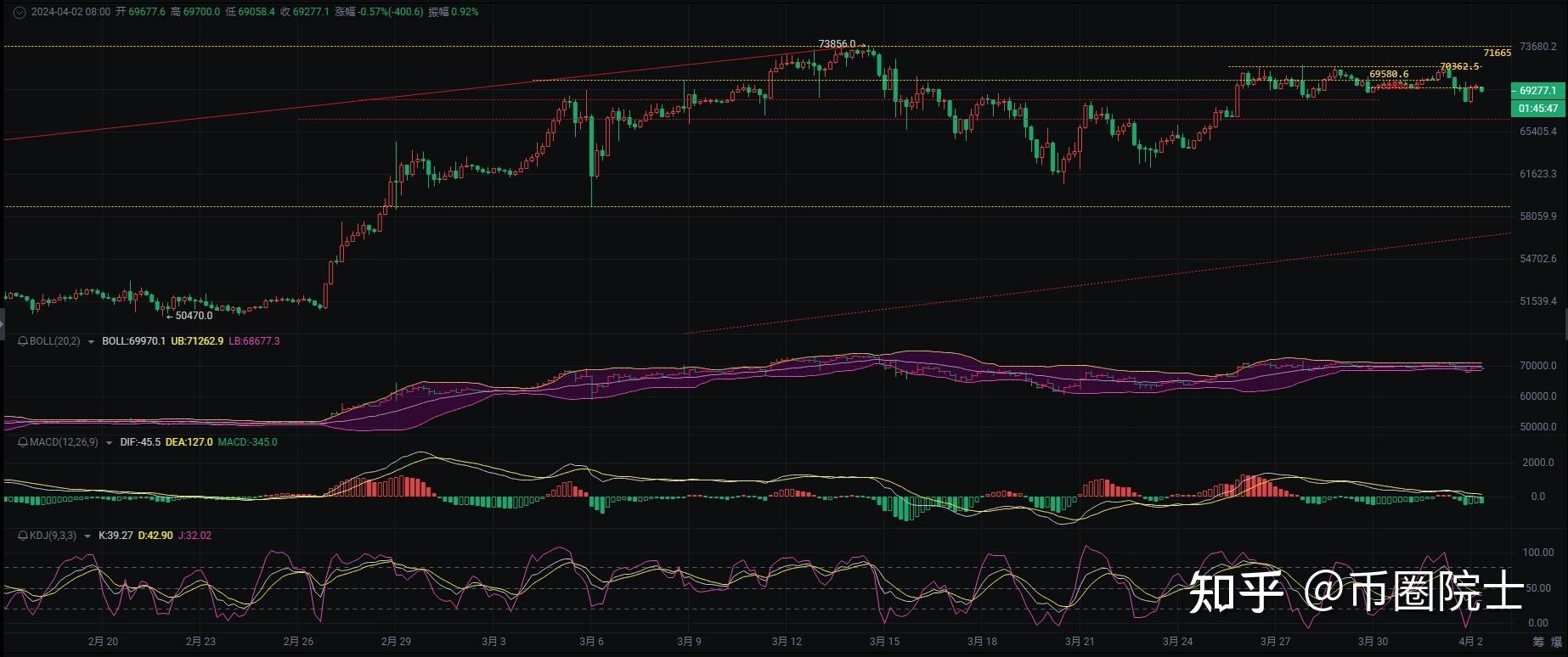
Task: Expand the left side panel handle
Action: (2, 323)
